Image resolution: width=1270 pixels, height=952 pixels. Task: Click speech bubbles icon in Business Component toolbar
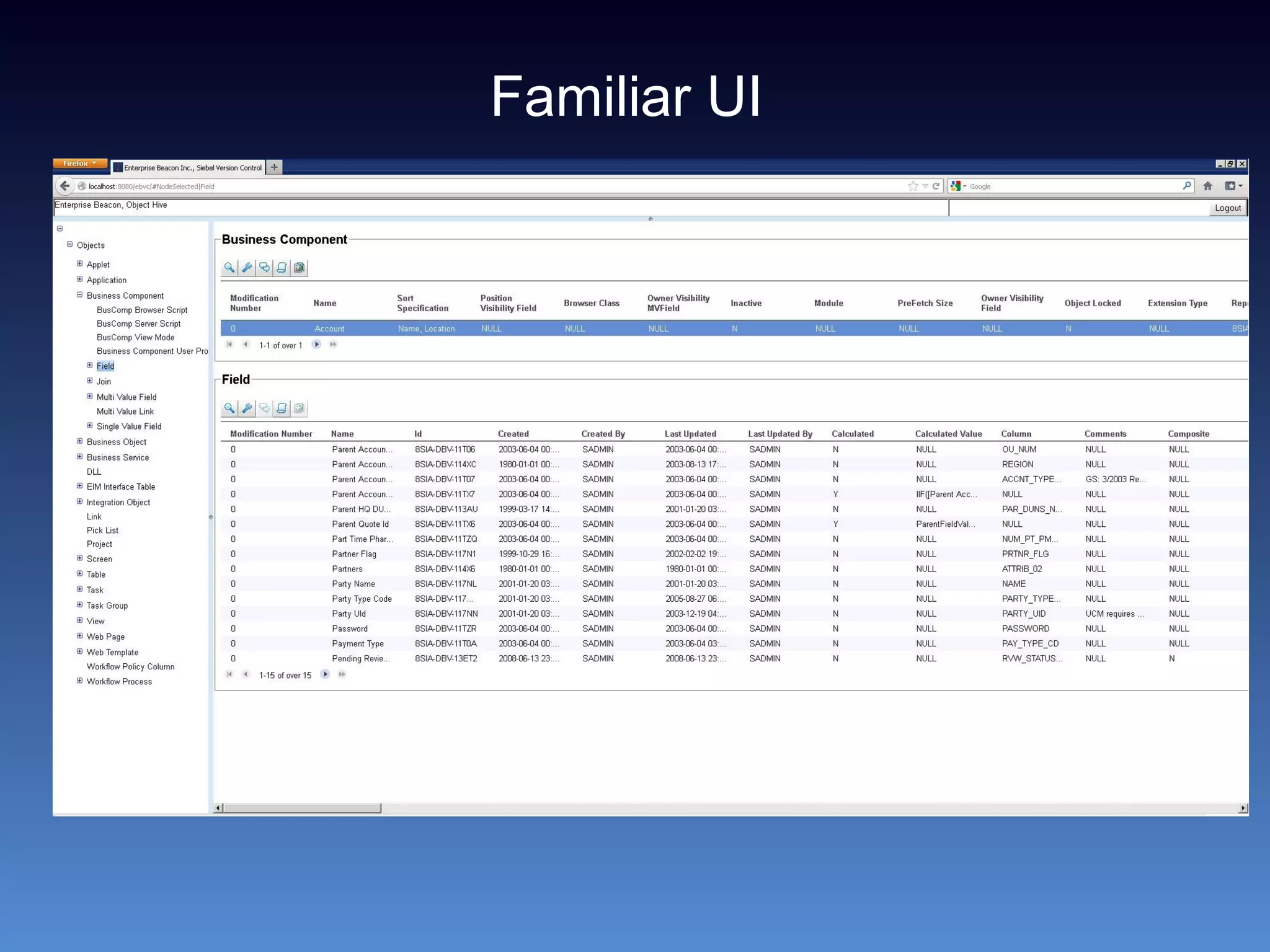pos(264,268)
